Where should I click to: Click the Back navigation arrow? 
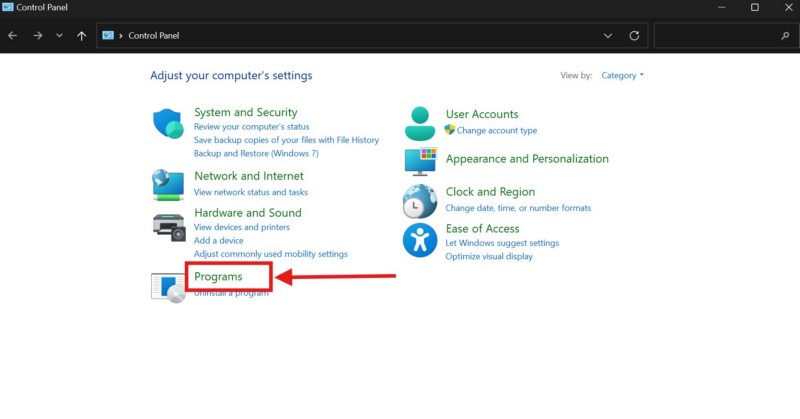tap(13, 36)
